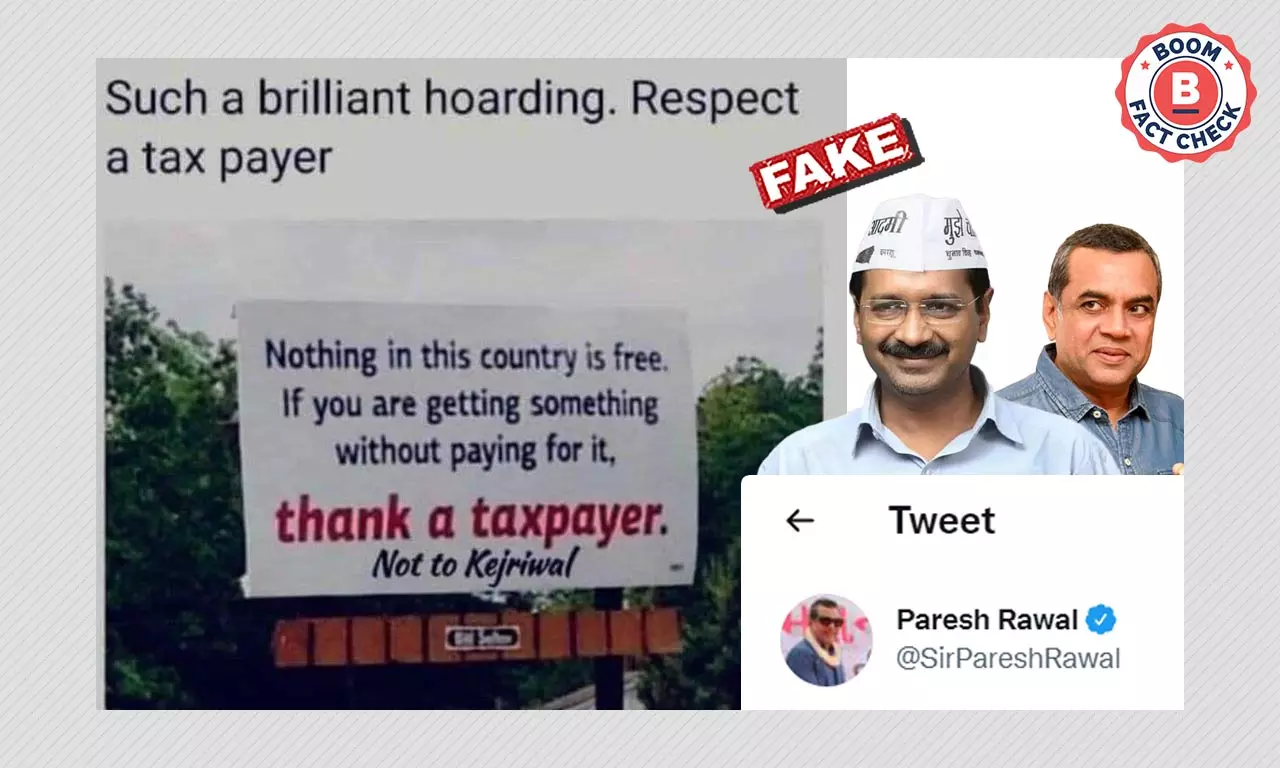Select the @SirPareshRawal handle
This screenshot has height=768, width=1280.
[x=1008, y=660]
